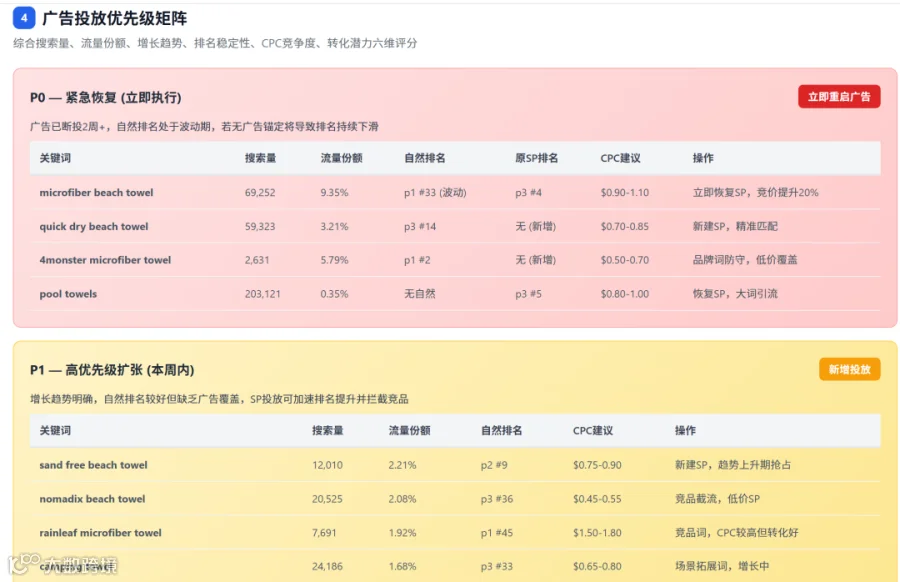
Task: Click action 竞品词，CPC较高但转化好
Action: tap(736, 533)
